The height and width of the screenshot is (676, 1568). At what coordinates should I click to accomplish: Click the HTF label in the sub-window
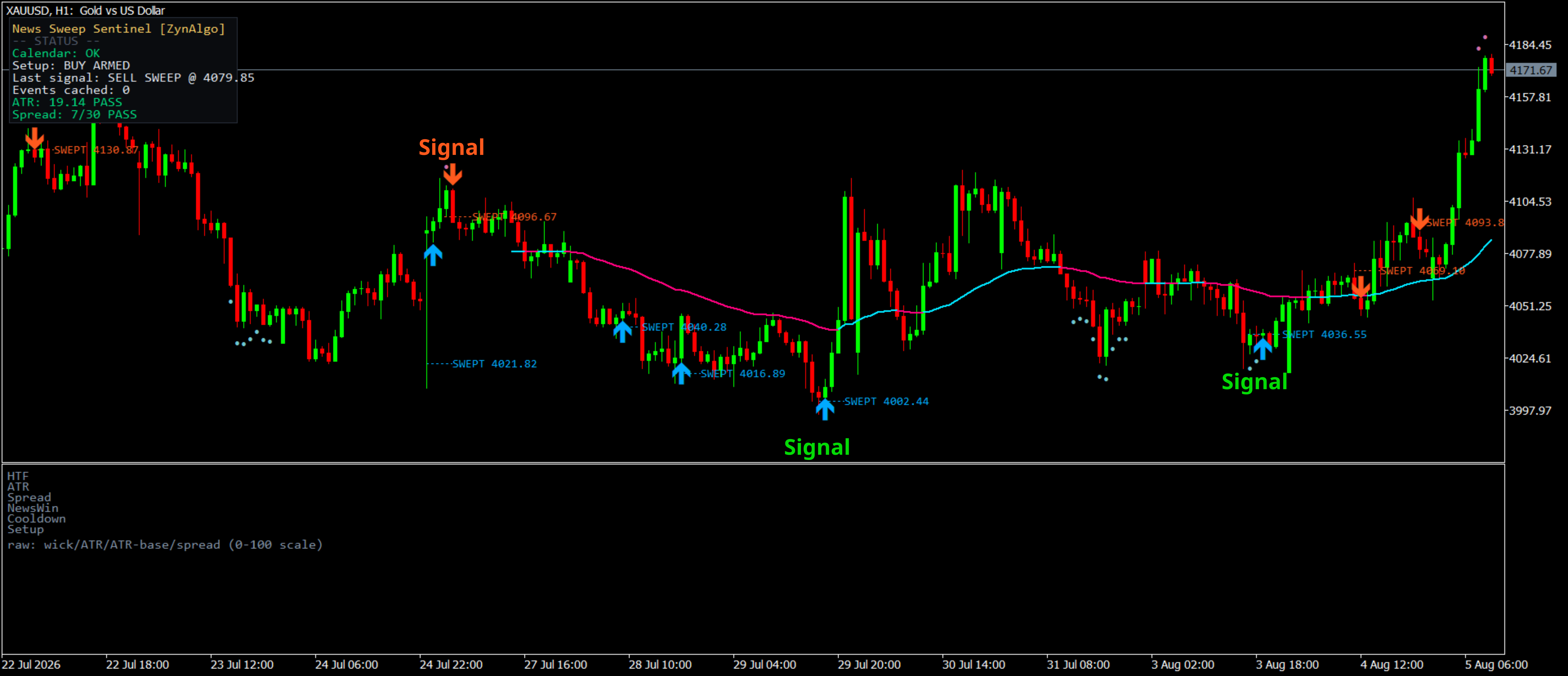[18, 476]
